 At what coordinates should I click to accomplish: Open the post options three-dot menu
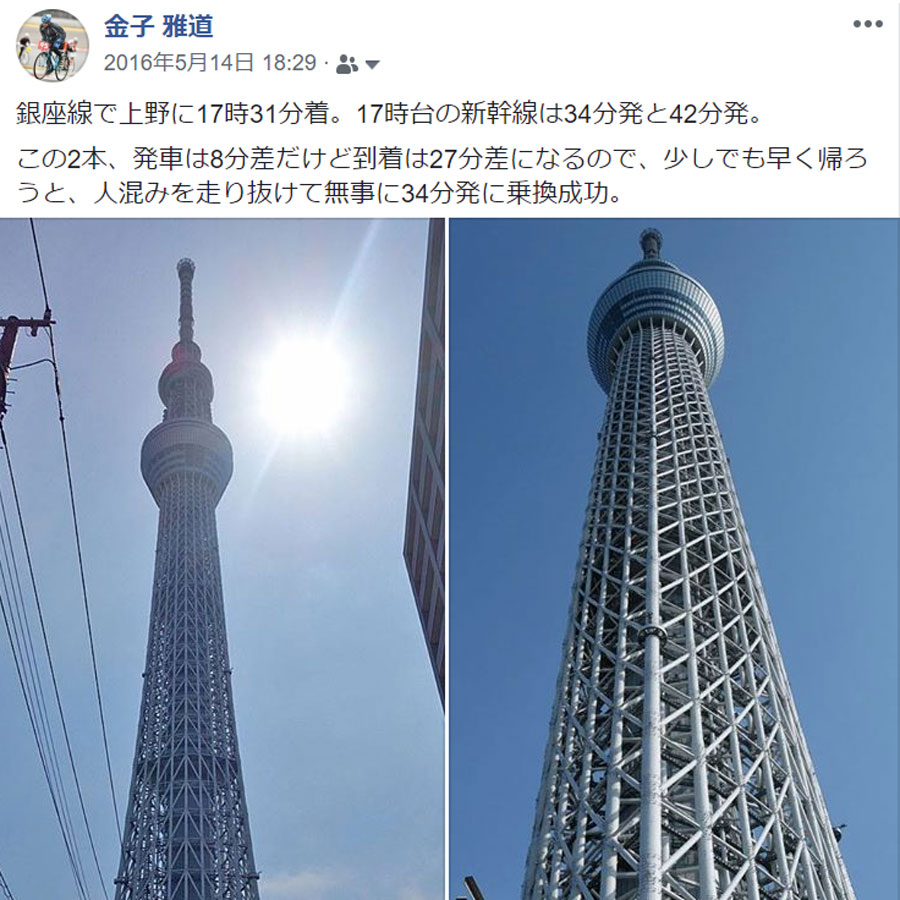(x=867, y=24)
